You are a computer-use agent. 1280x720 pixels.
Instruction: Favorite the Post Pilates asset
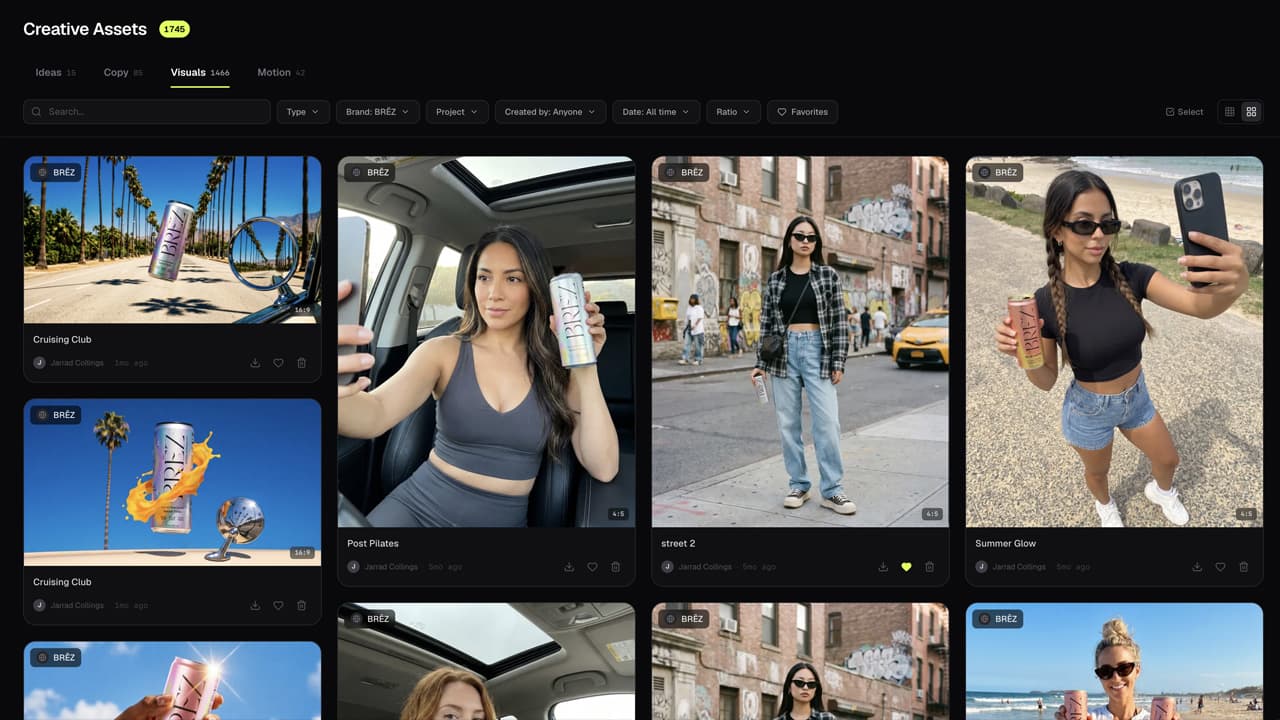click(592, 567)
